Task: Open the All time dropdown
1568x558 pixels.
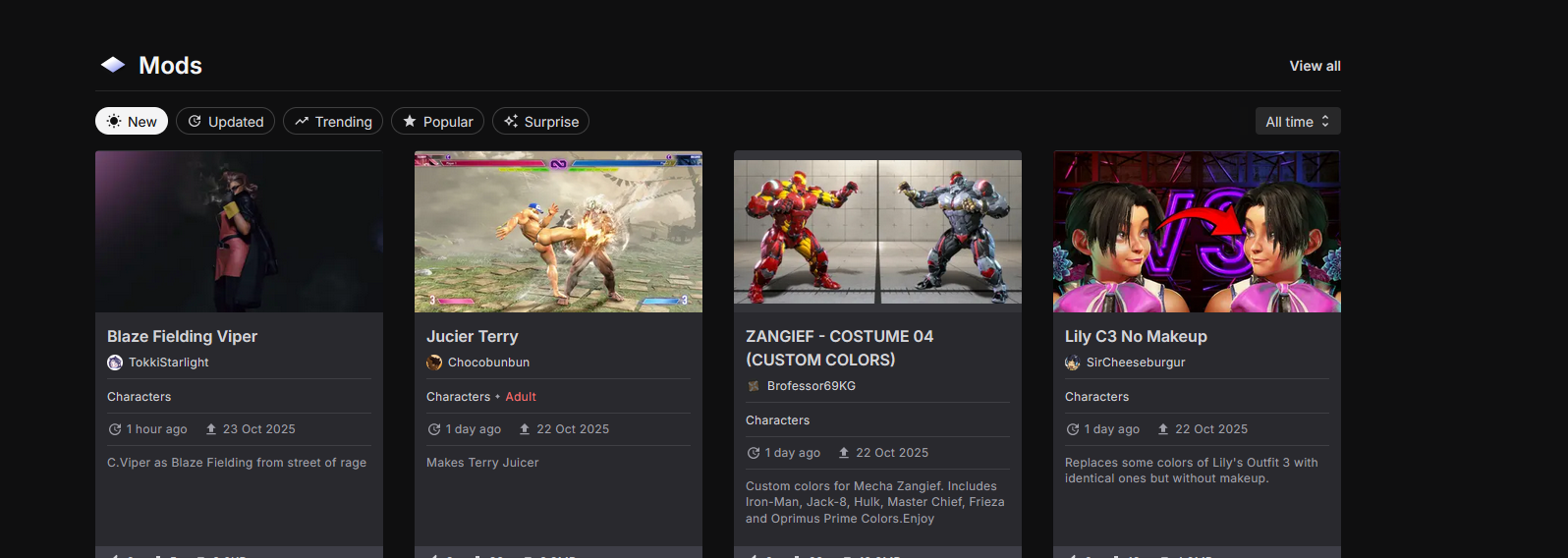Action: pyautogui.click(x=1298, y=121)
